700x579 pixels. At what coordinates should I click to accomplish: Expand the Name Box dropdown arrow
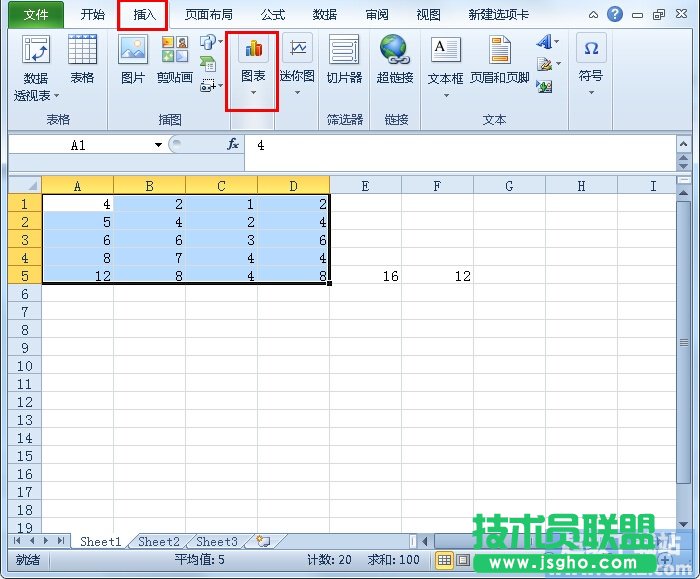pos(158,145)
